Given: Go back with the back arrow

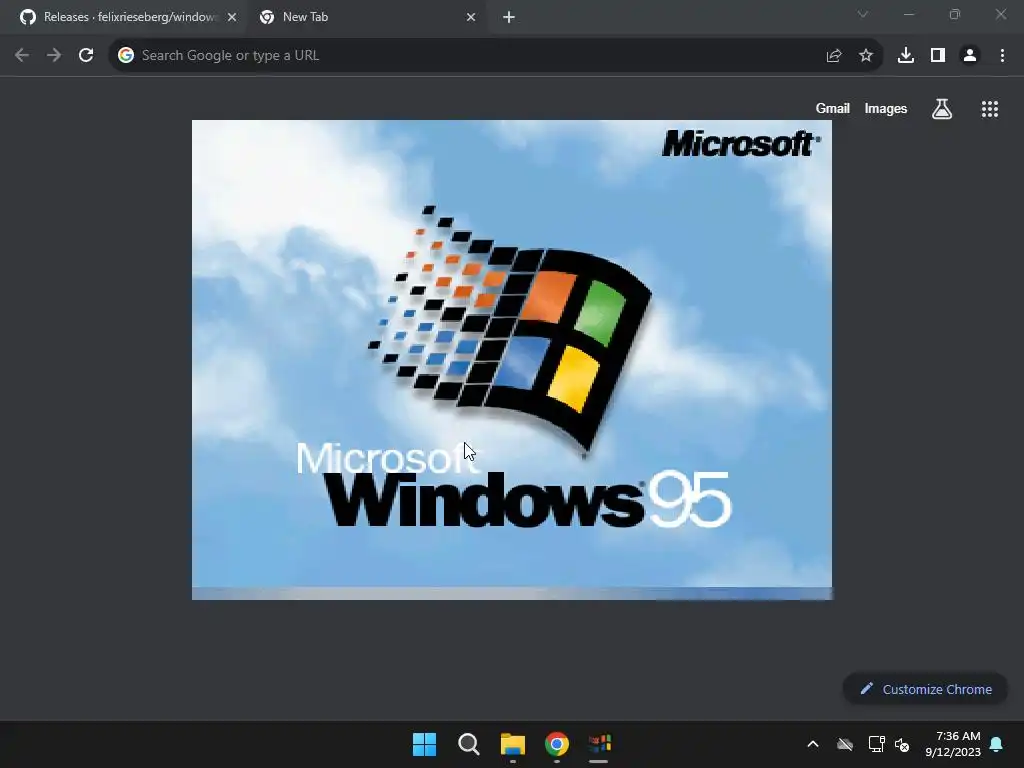Looking at the screenshot, I should click(x=22, y=56).
